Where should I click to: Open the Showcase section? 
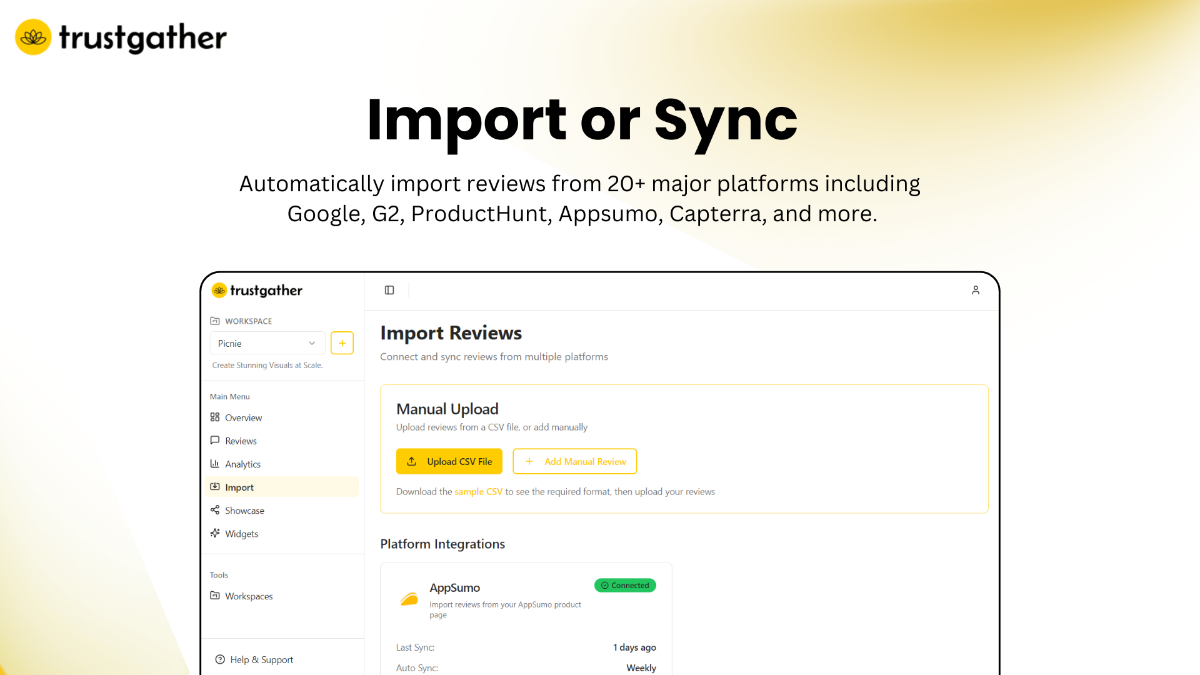pyautogui.click(x=244, y=511)
